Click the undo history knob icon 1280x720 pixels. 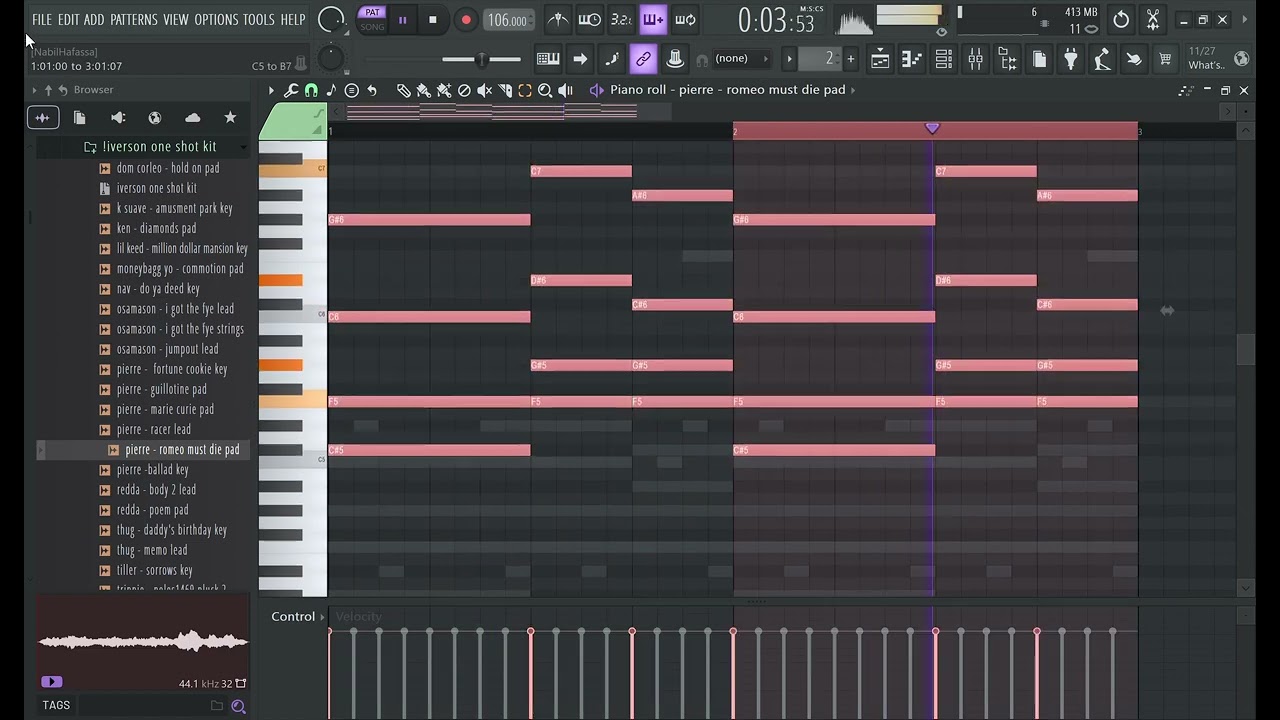[1121, 19]
